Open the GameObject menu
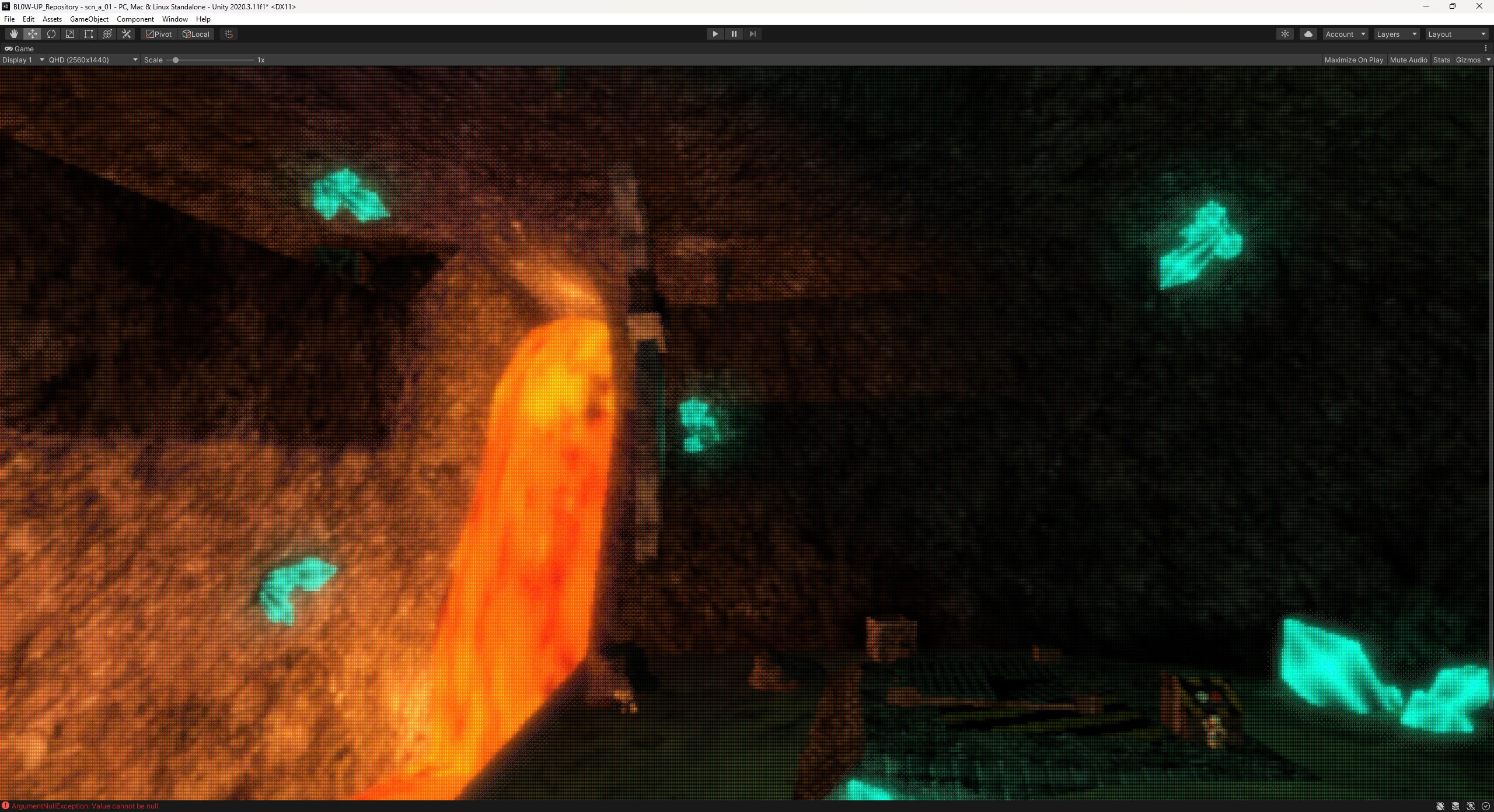This screenshot has height=812, width=1494. [89, 19]
